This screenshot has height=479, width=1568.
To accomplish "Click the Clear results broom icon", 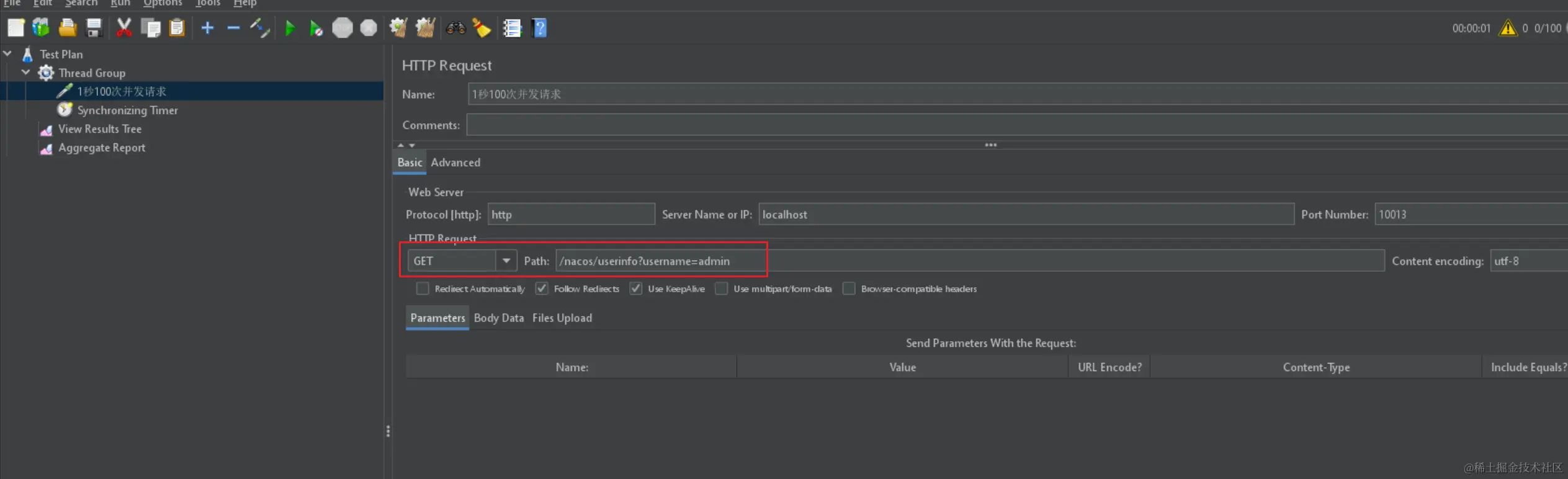I will pos(398,28).
